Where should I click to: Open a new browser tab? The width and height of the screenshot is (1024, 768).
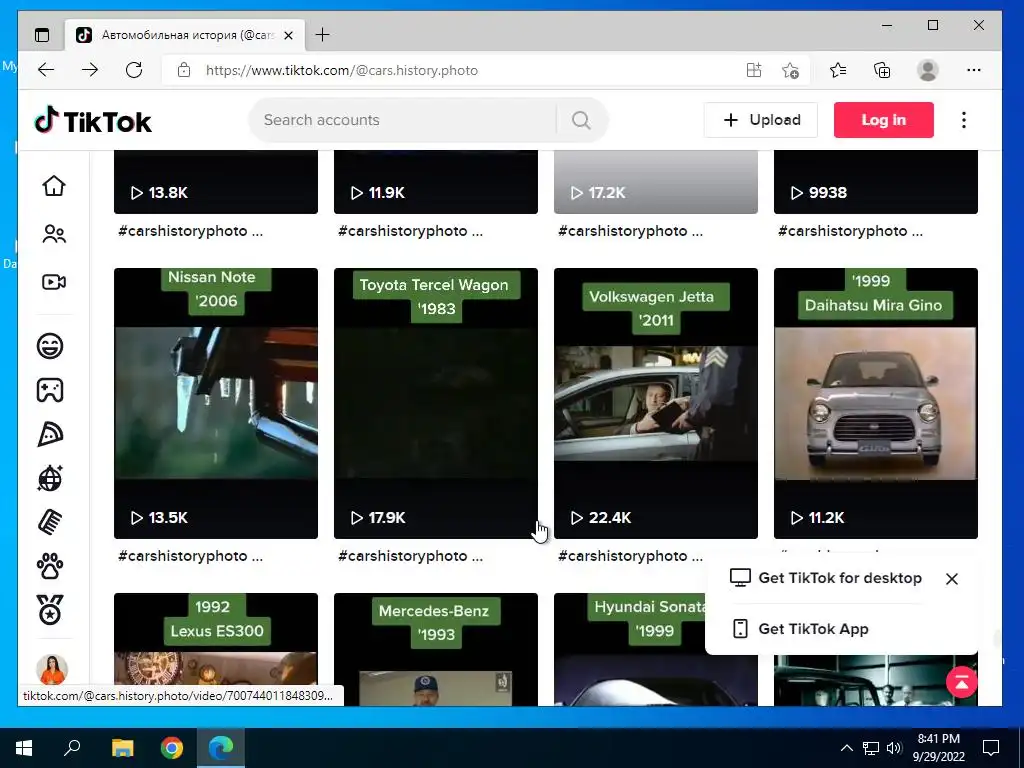click(x=323, y=35)
